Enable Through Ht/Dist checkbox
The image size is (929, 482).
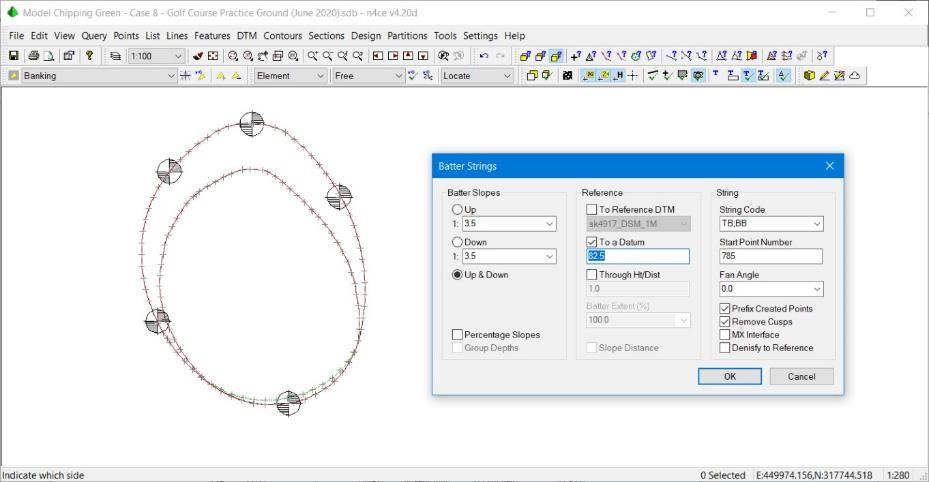coord(591,274)
